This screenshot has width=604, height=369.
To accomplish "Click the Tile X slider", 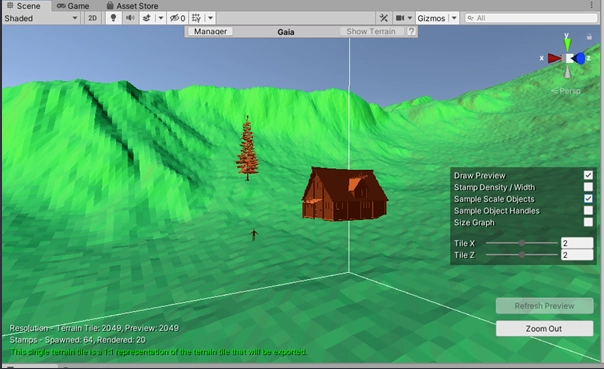I will (x=522, y=243).
